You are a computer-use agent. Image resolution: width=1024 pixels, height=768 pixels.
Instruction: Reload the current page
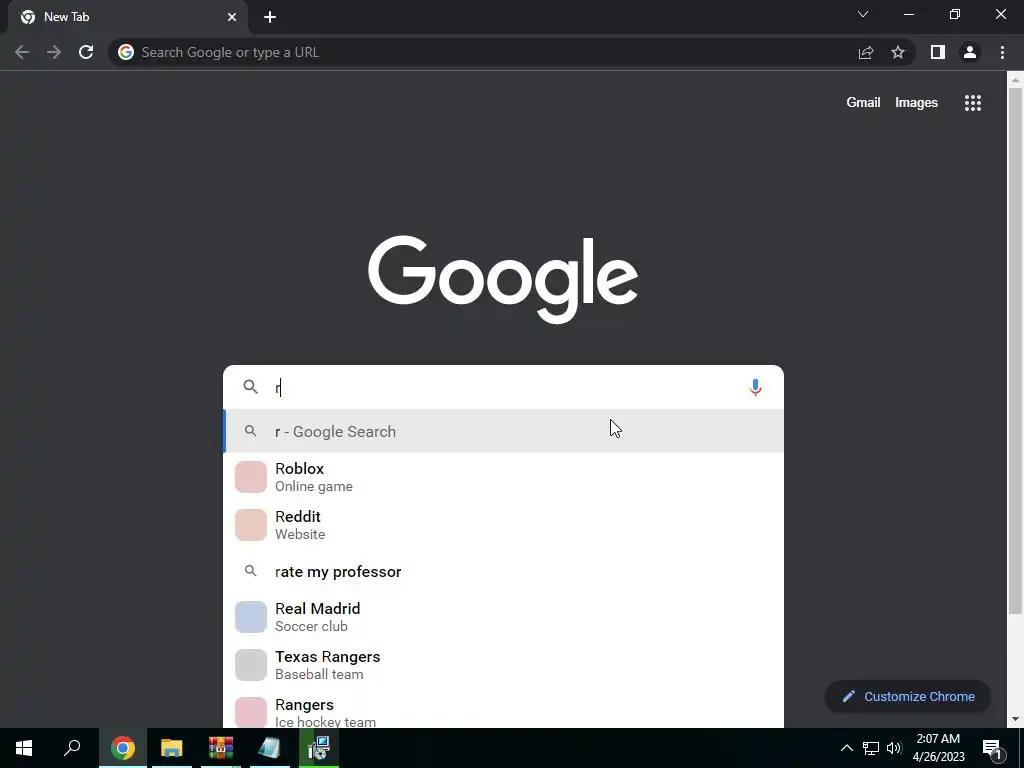click(x=86, y=52)
